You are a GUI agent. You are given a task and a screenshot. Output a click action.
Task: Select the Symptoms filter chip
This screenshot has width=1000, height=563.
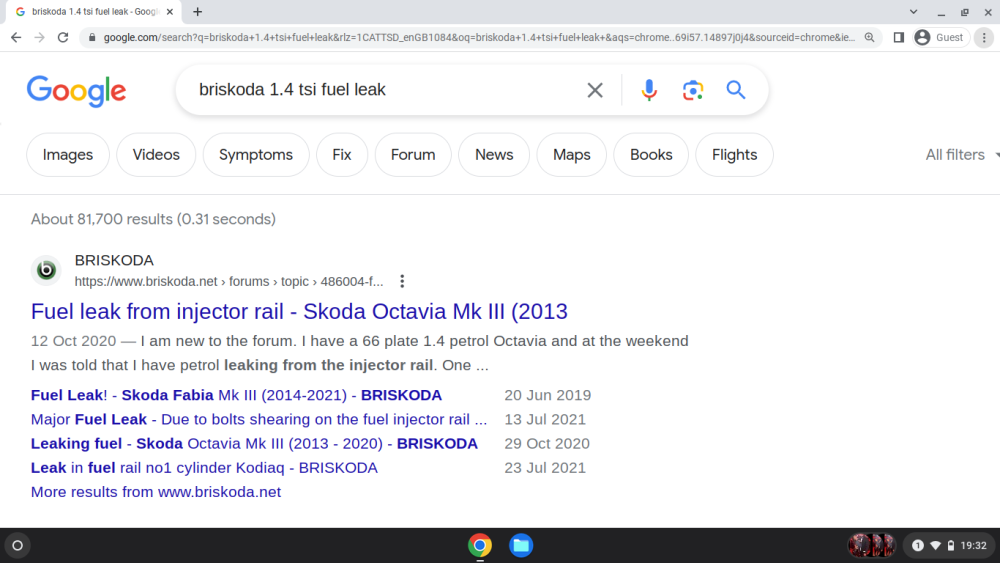[x=256, y=155]
